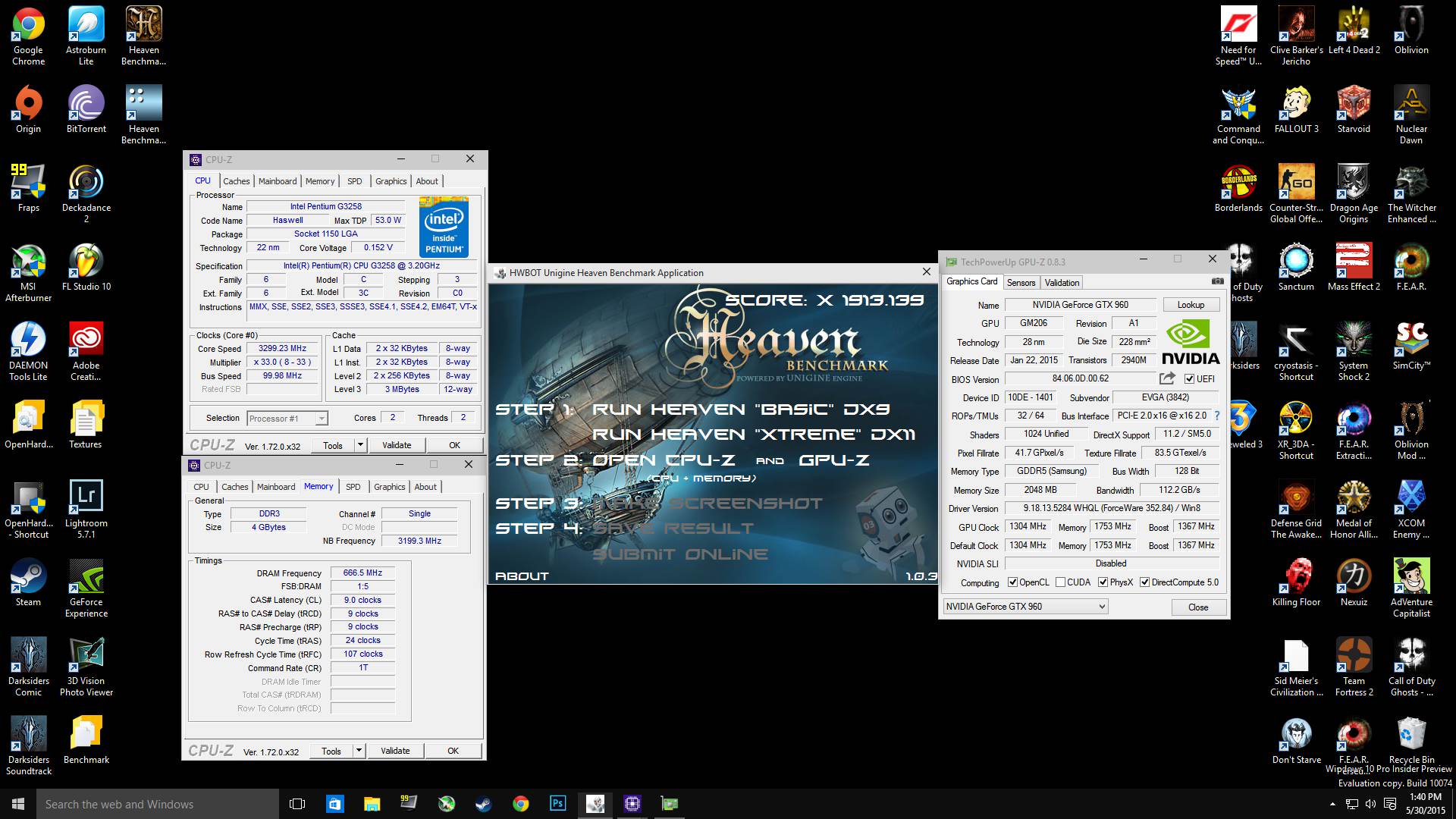Toggle the UEFI checkbox in GPU-Z

[1189, 379]
